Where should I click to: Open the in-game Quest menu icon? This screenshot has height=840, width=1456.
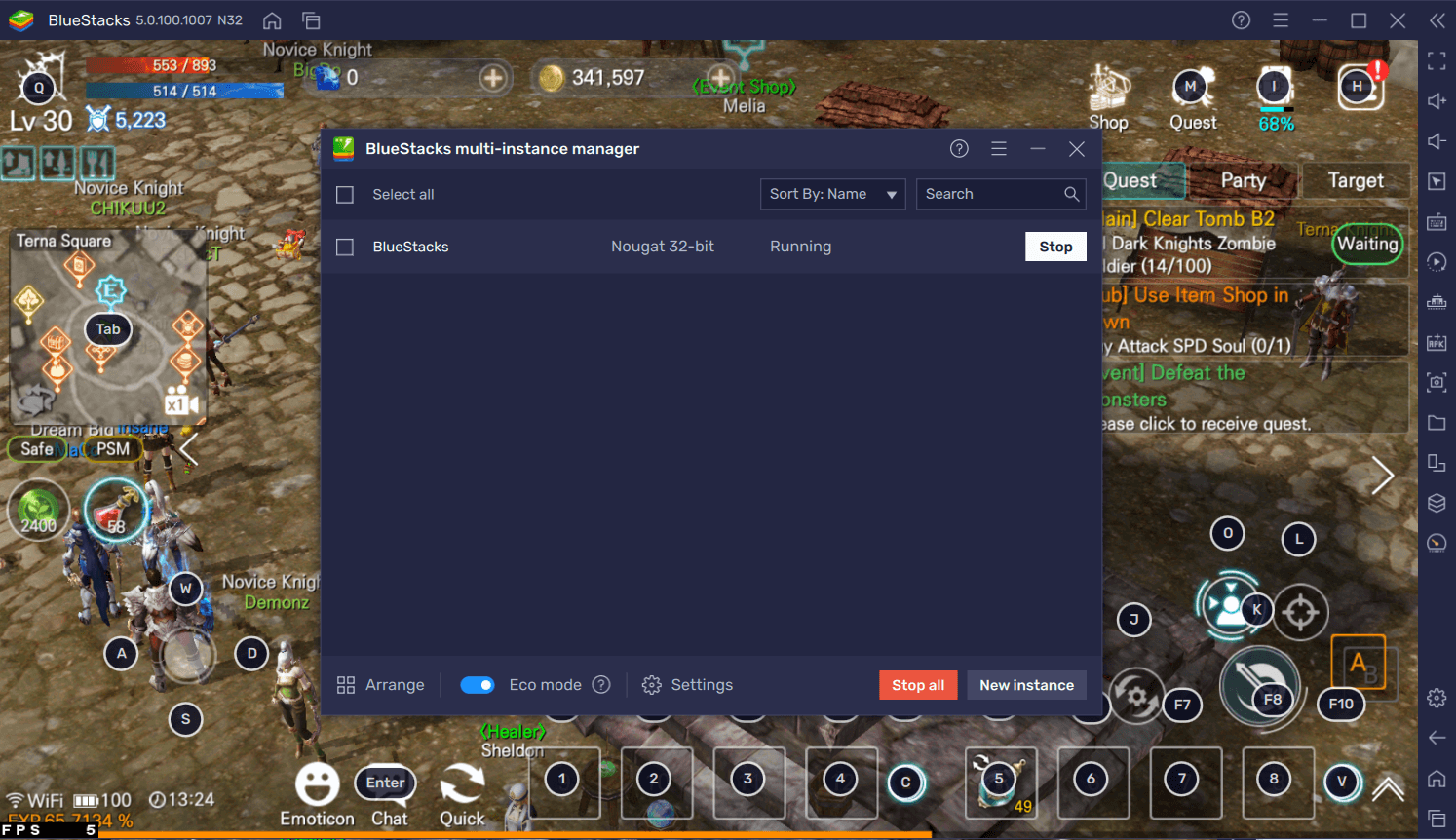point(1193,97)
